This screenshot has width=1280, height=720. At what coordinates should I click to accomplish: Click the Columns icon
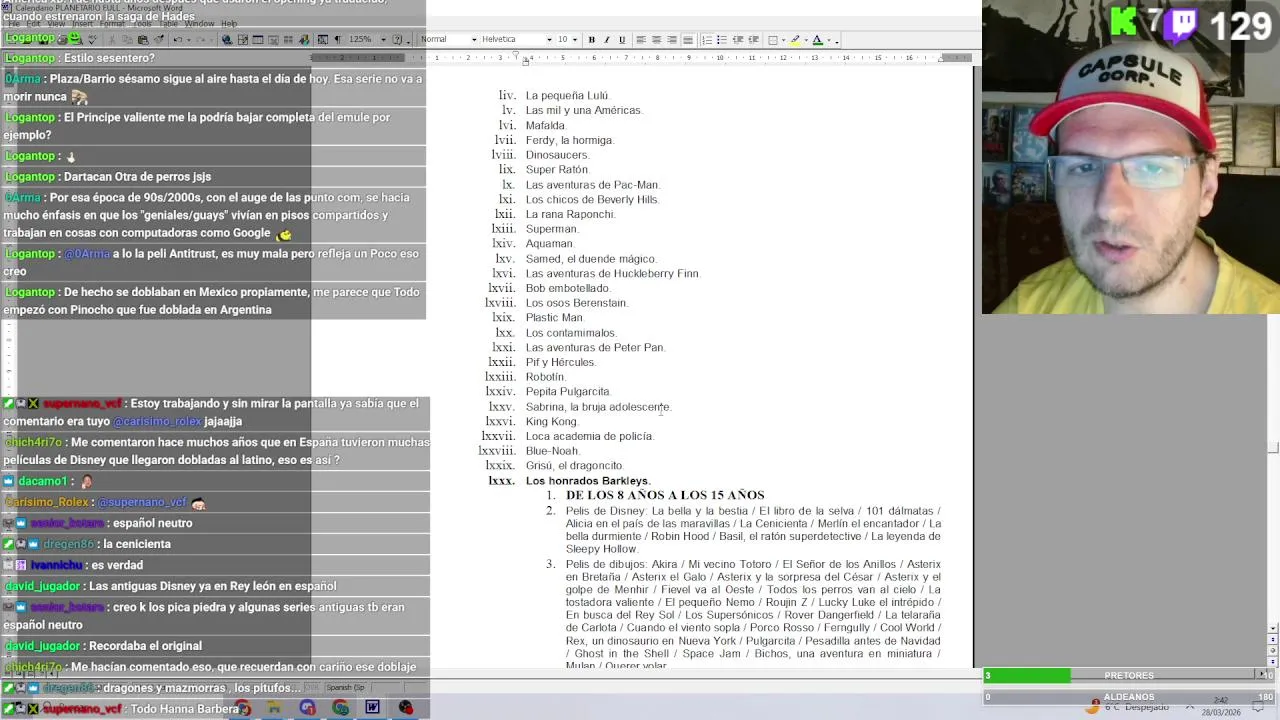pyautogui.click(x=288, y=39)
